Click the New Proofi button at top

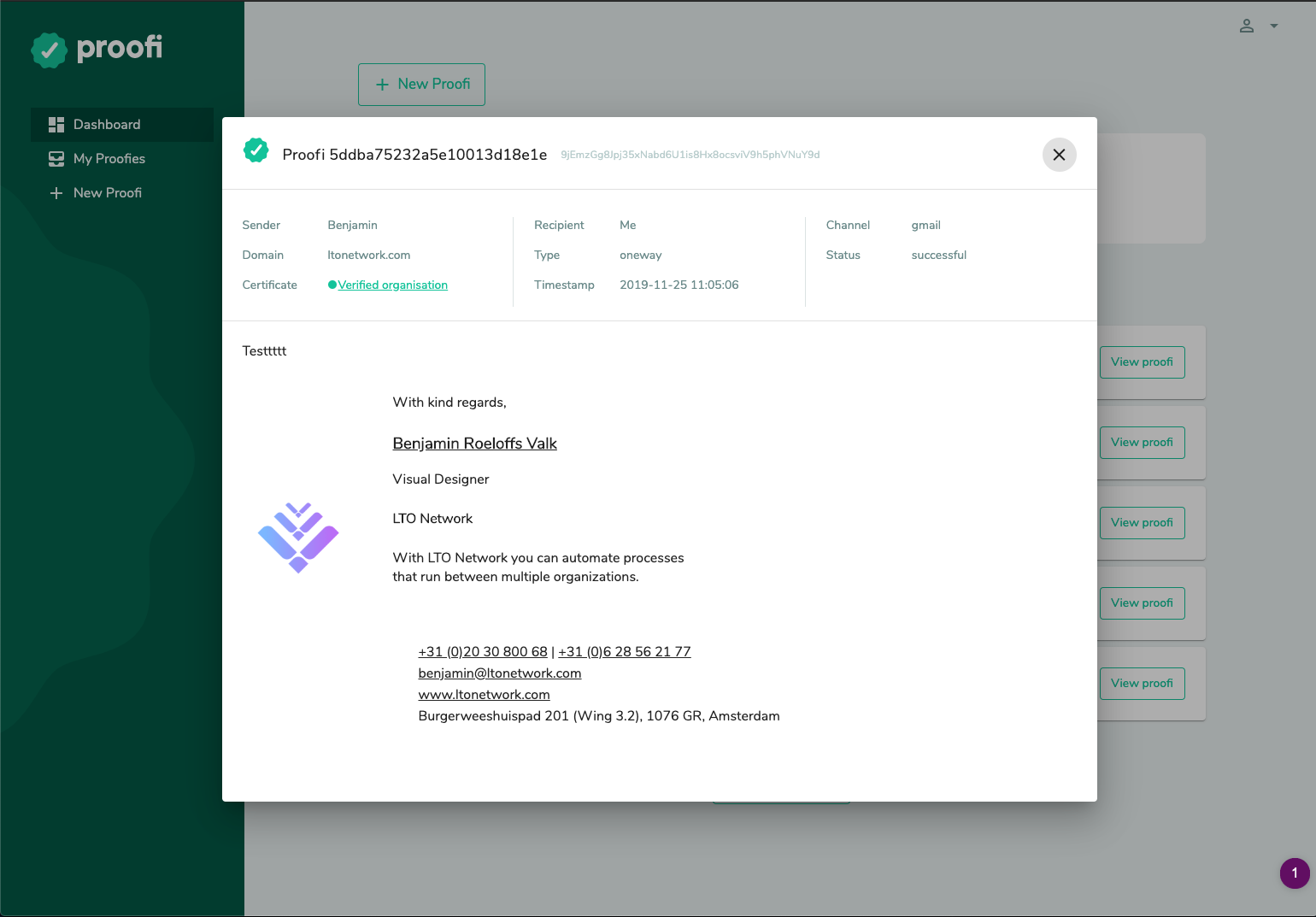coord(421,85)
